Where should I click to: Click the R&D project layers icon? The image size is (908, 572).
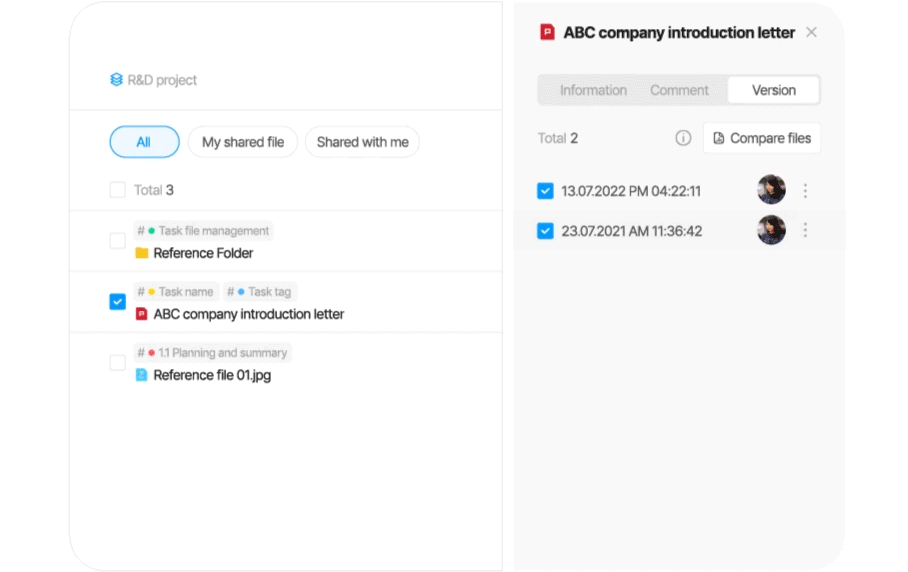coord(116,79)
